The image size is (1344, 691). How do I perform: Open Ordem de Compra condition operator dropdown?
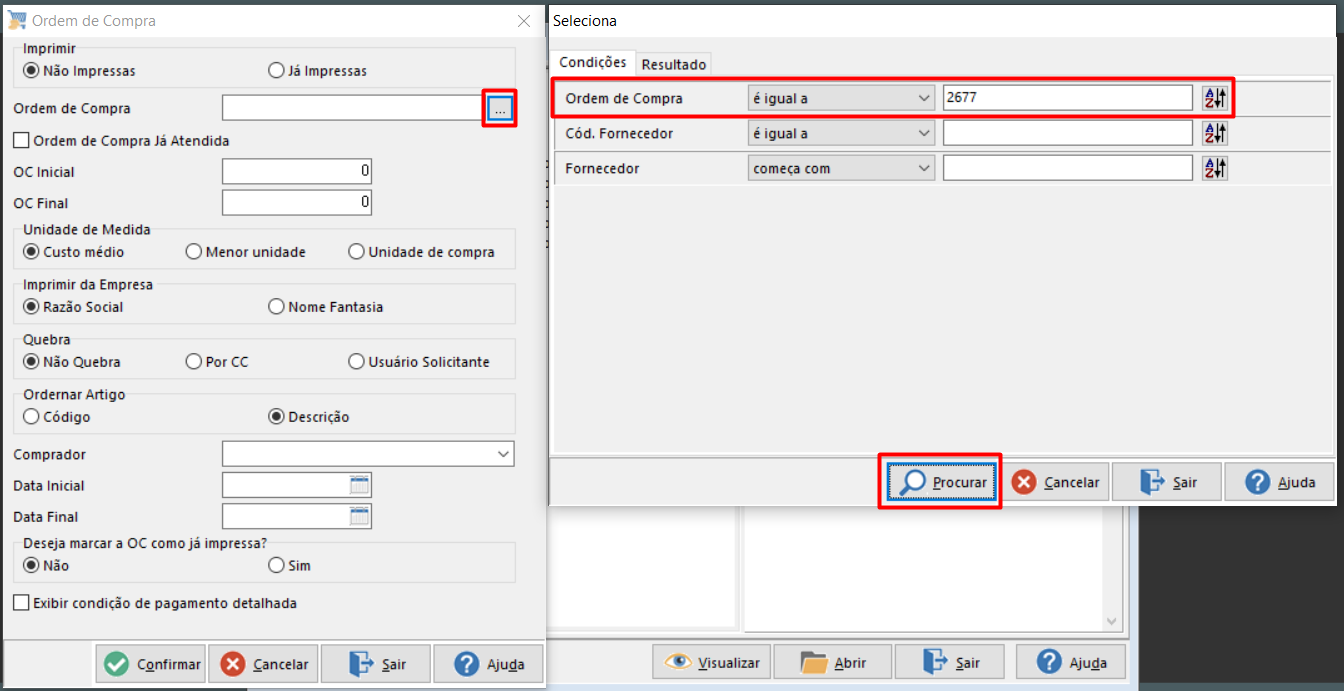pyautogui.click(x=840, y=98)
